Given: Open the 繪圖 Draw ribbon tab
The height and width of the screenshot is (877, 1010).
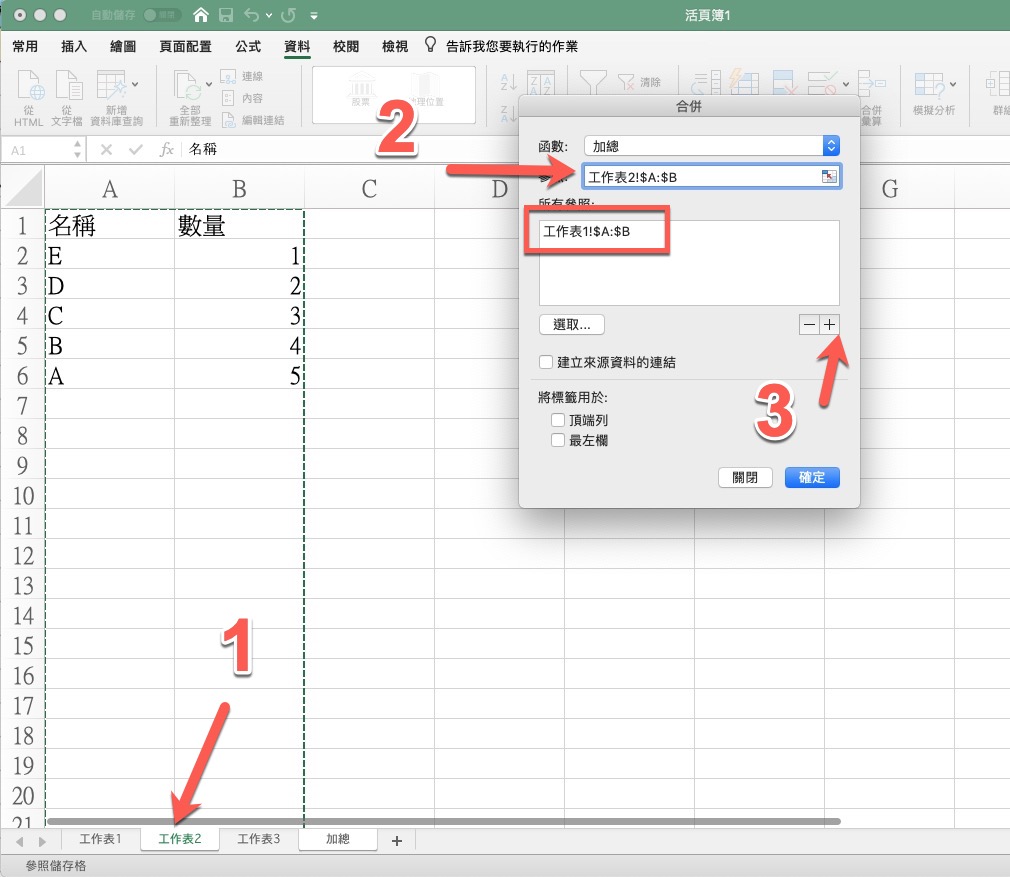Looking at the screenshot, I should 122,46.
